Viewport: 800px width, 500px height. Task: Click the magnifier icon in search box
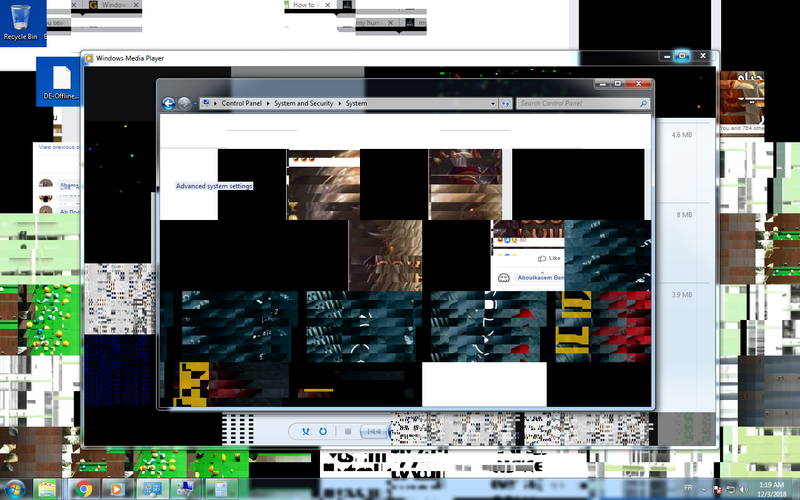(643, 103)
